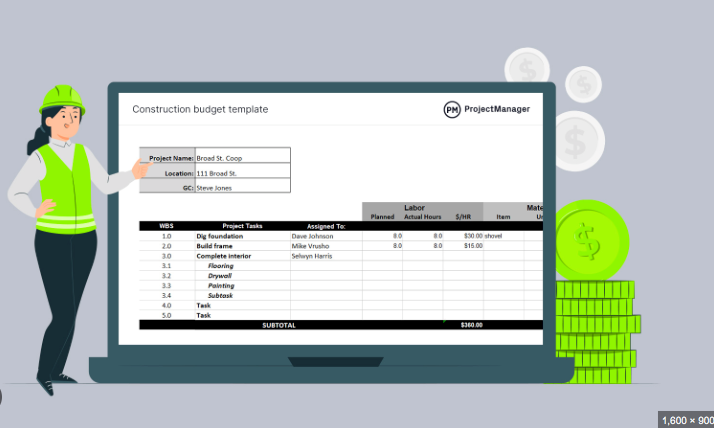Click the worker's green hard hat
Viewport: 714px width, 428px height.
point(61,98)
